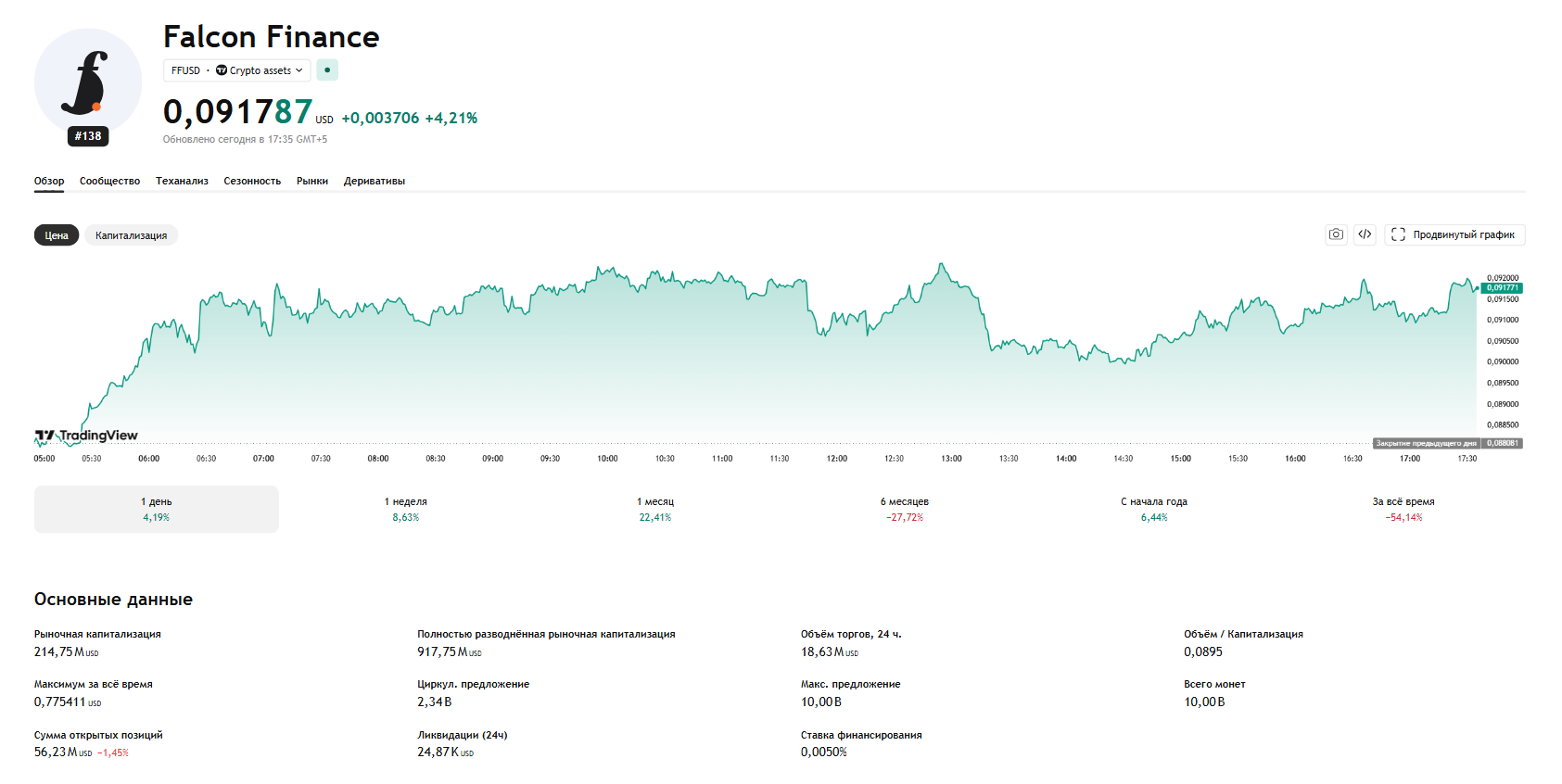This screenshot has width=1562, height=784.
Task: Click the current price label 0,091771 on axis
Action: [1503, 288]
